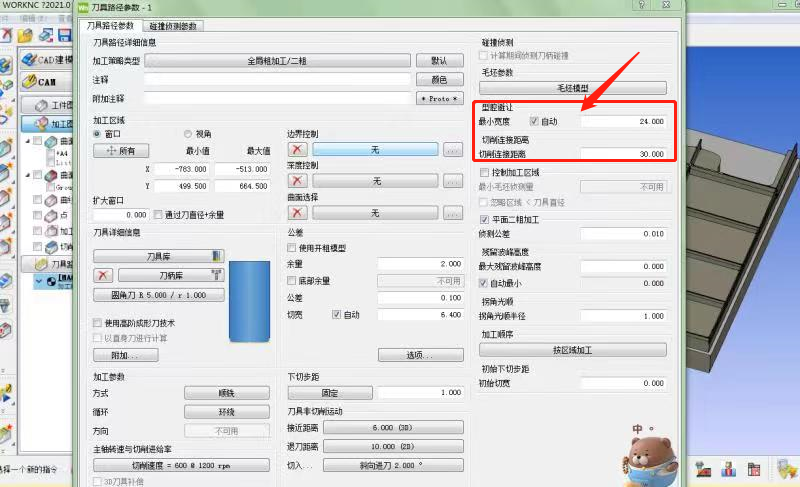The height and width of the screenshot is (487, 800).
Task: Toggle the 自动 checkbox beside 切宽
Action: pos(336,315)
